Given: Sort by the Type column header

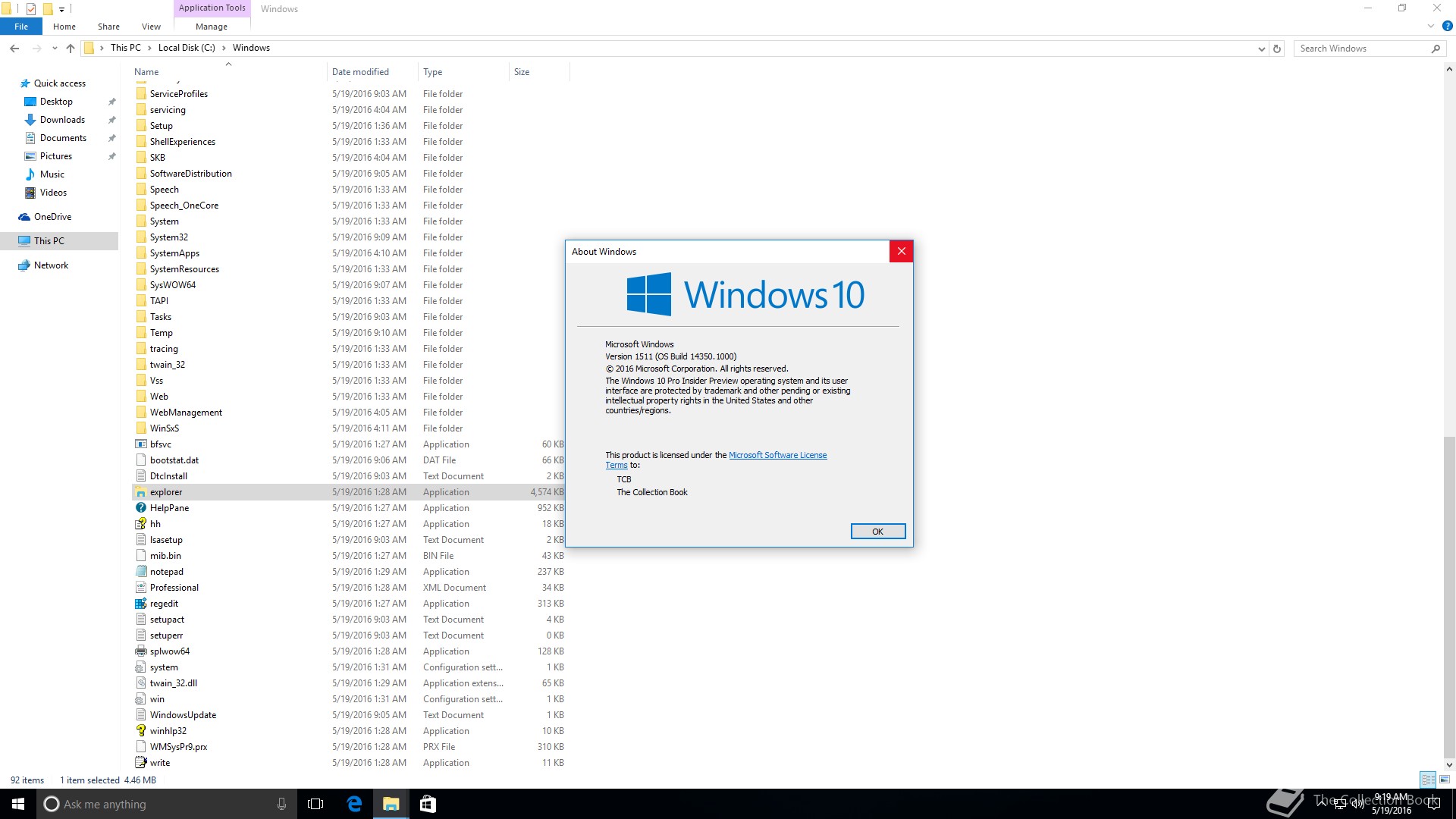Looking at the screenshot, I should (463, 72).
